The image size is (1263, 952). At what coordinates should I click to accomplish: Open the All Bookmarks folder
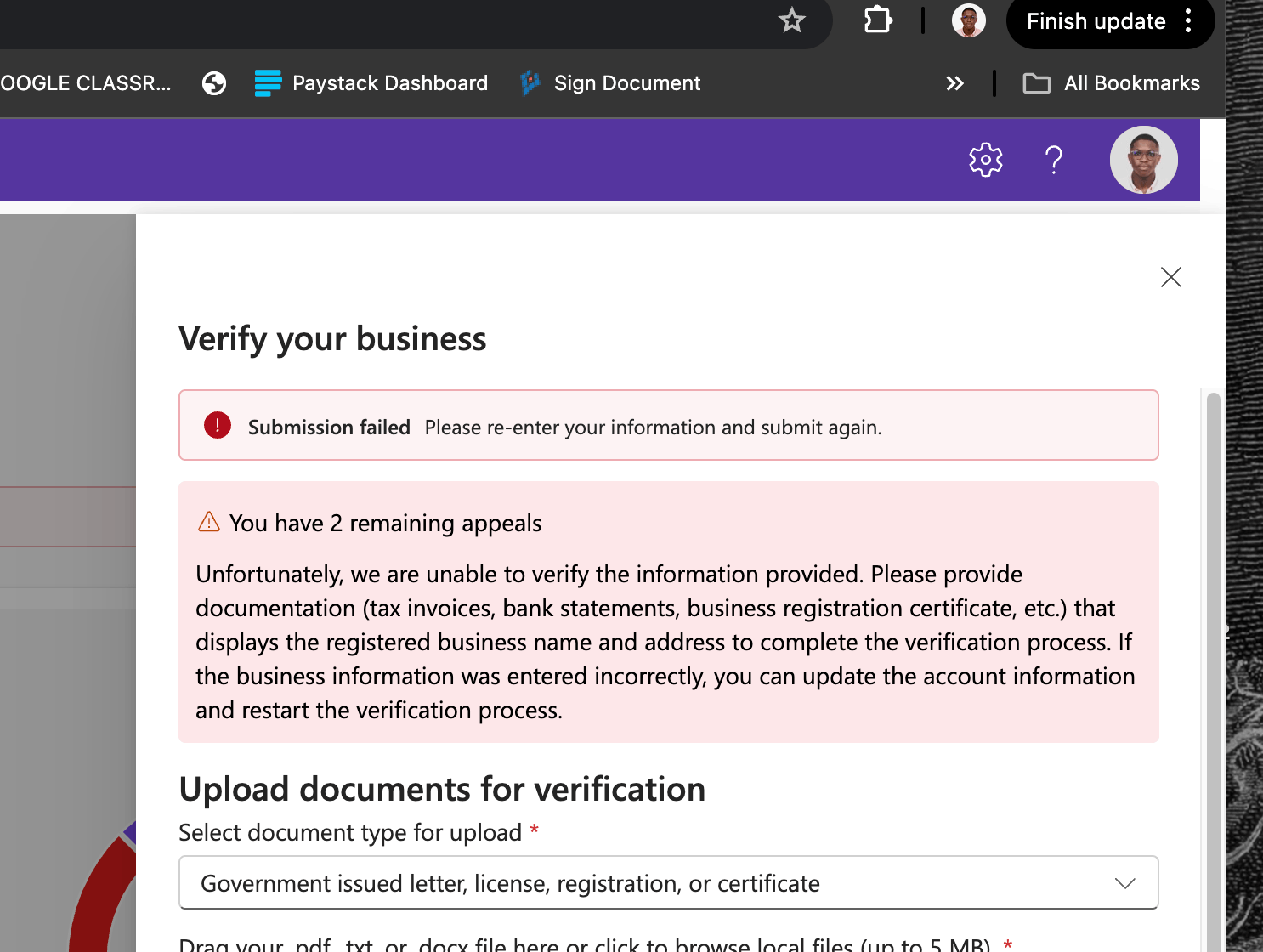(1112, 83)
